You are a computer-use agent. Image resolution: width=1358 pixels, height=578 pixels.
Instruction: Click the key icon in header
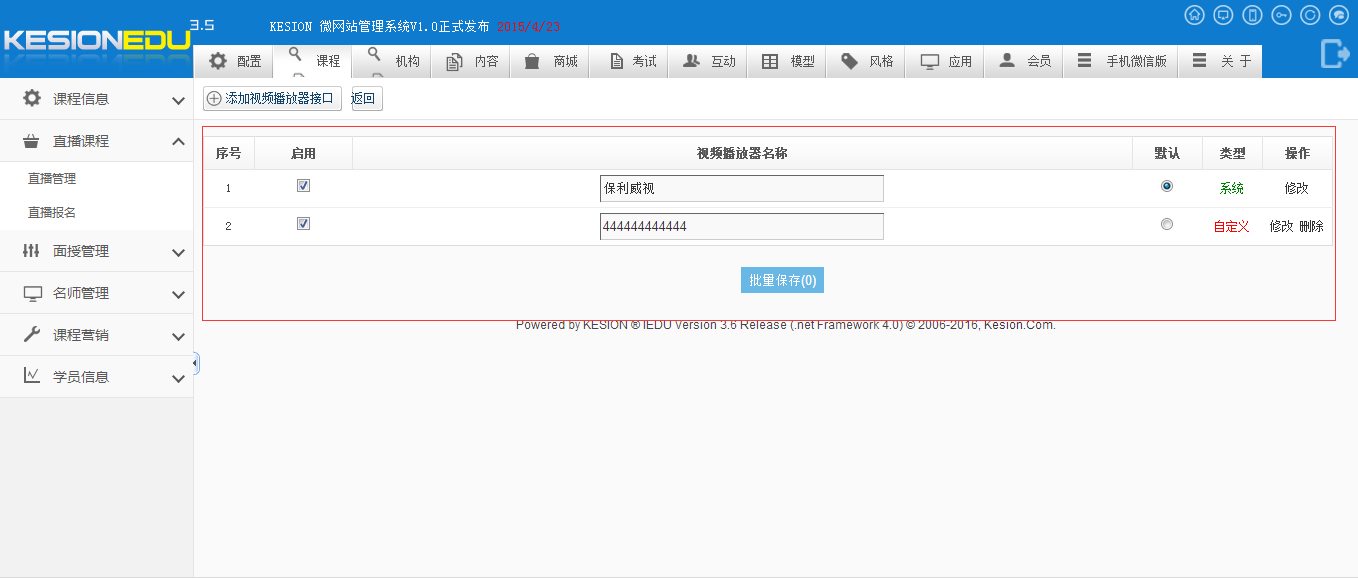point(1281,15)
